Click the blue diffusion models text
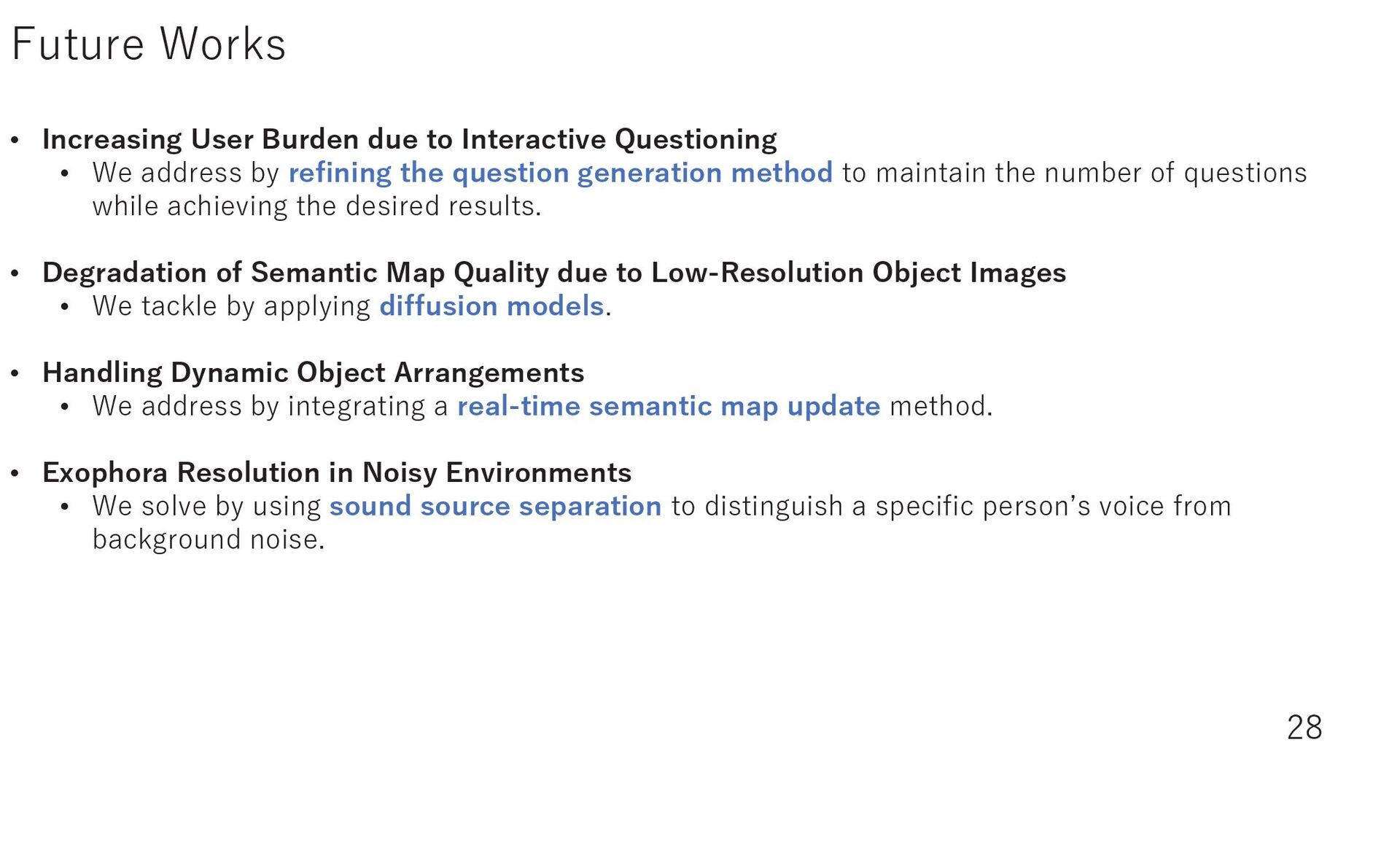The height and width of the screenshot is (850, 1400). click(491, 306)
